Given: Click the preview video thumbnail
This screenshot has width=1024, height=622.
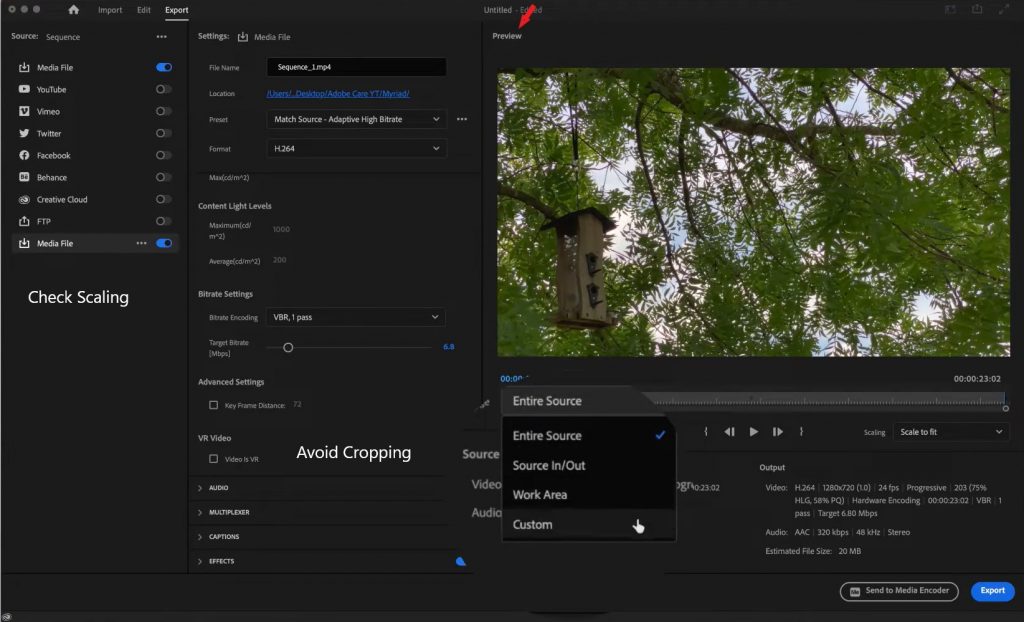Looking at the screenshot, I should [x=754, y=212].
